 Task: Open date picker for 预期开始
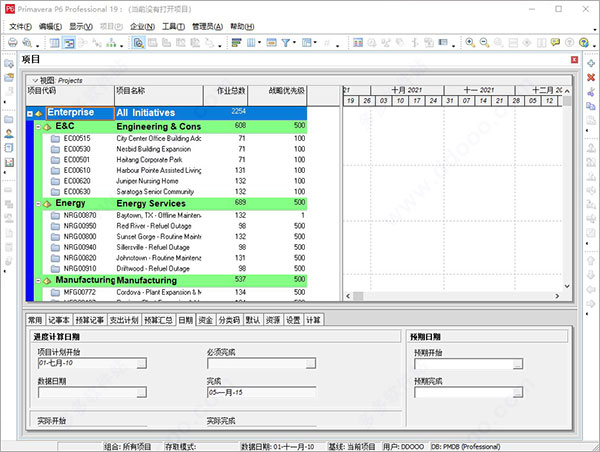click(518, 364)
